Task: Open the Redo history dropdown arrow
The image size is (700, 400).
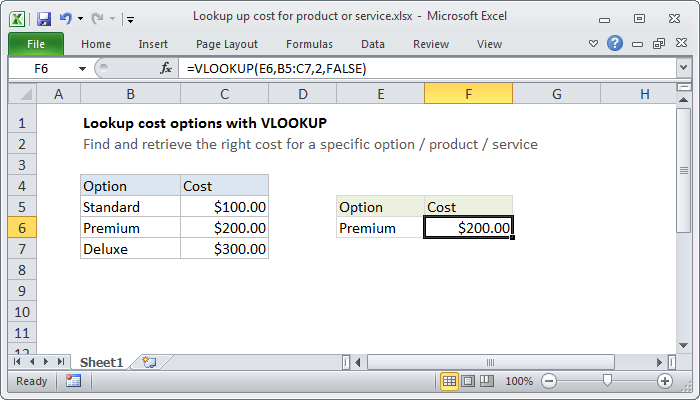Action: pyautogui.click(x=112, y=19)
